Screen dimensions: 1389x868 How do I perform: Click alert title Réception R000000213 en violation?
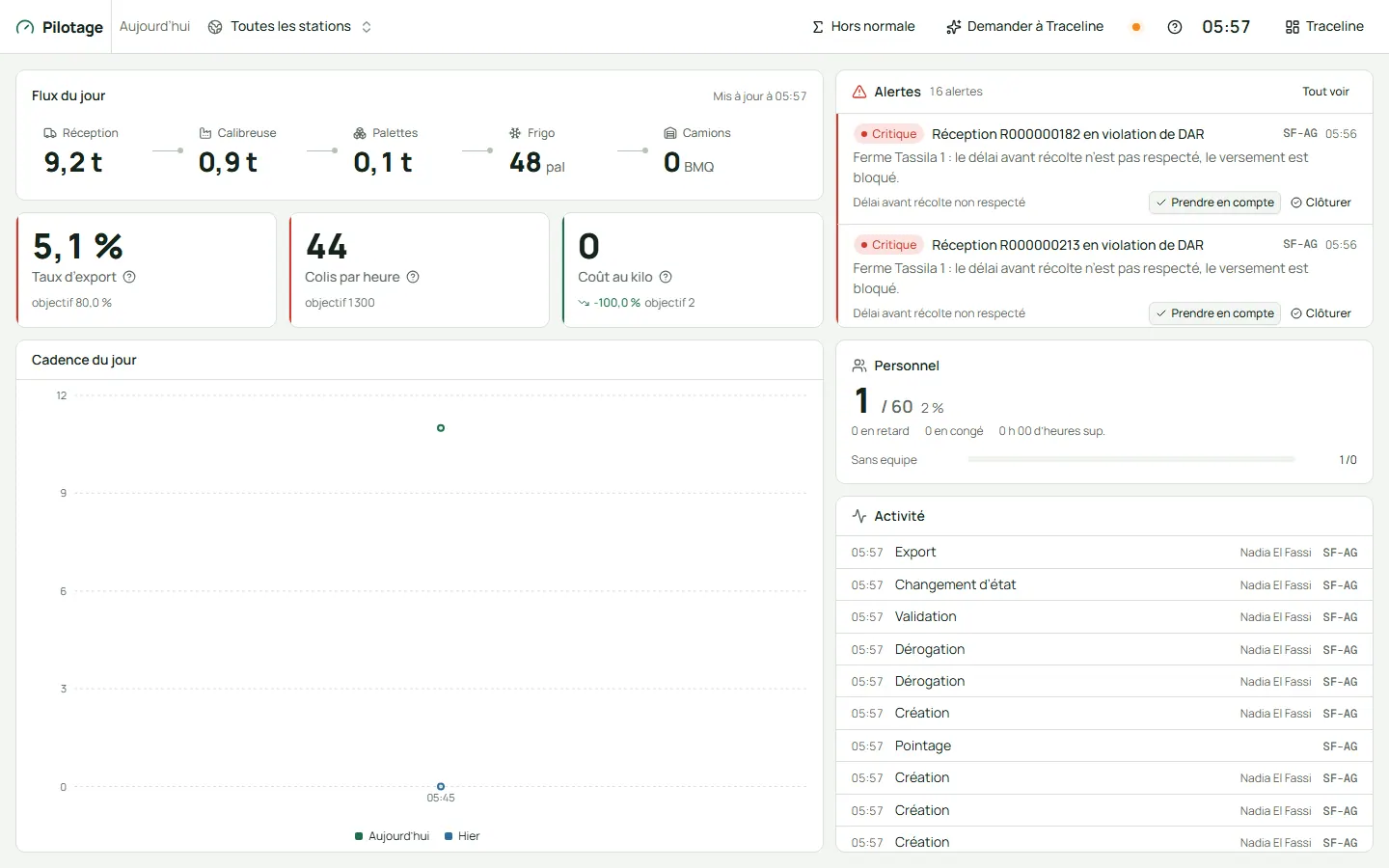(x=1068, y=245)
